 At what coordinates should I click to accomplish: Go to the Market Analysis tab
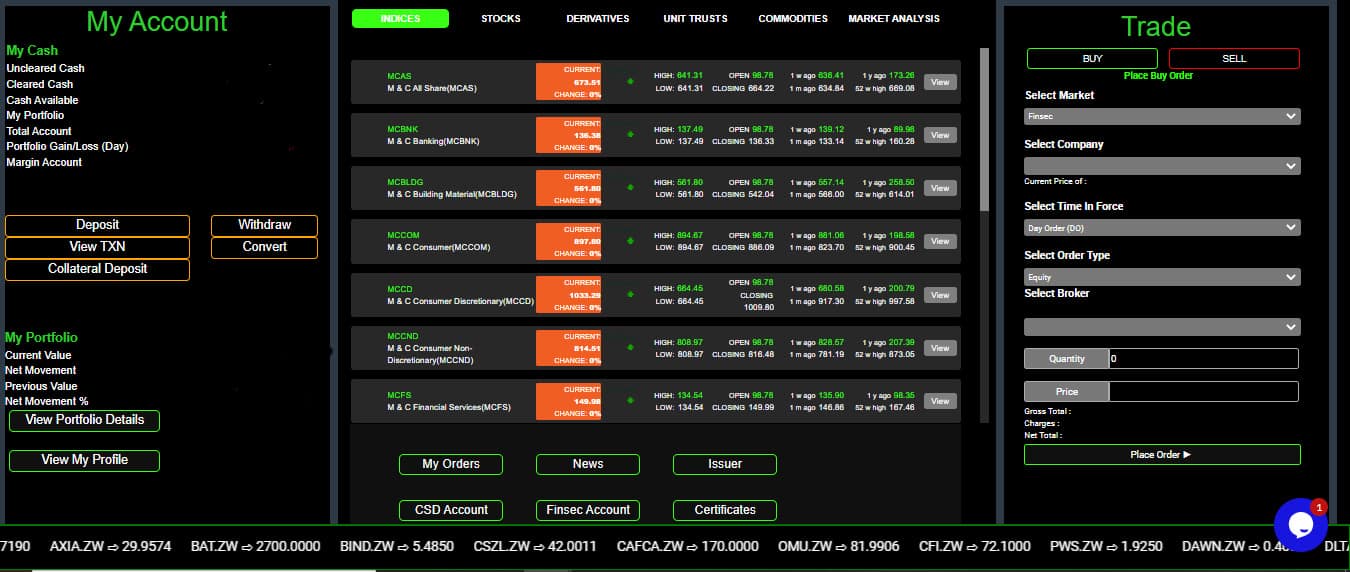(893, 19)
